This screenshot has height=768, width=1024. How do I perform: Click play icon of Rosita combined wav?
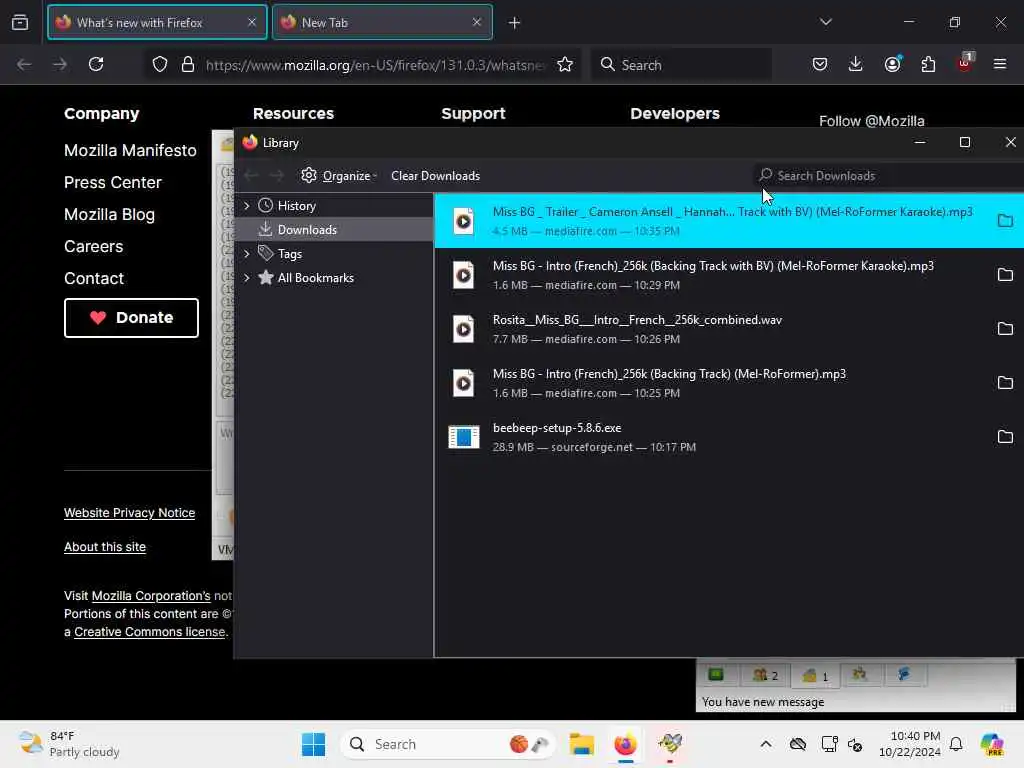(x=464, y=329)
